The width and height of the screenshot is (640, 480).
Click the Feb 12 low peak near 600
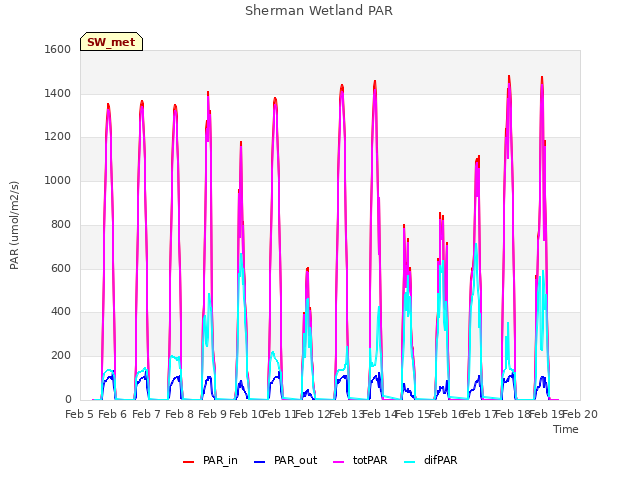307,269
